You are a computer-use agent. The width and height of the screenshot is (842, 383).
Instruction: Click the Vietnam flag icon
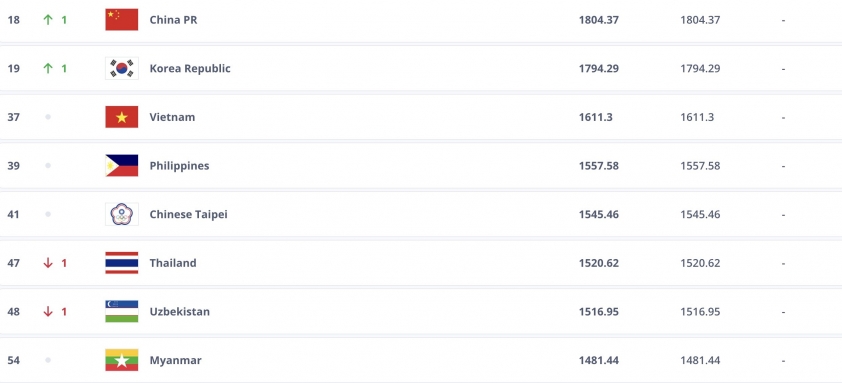coord(122,117)
